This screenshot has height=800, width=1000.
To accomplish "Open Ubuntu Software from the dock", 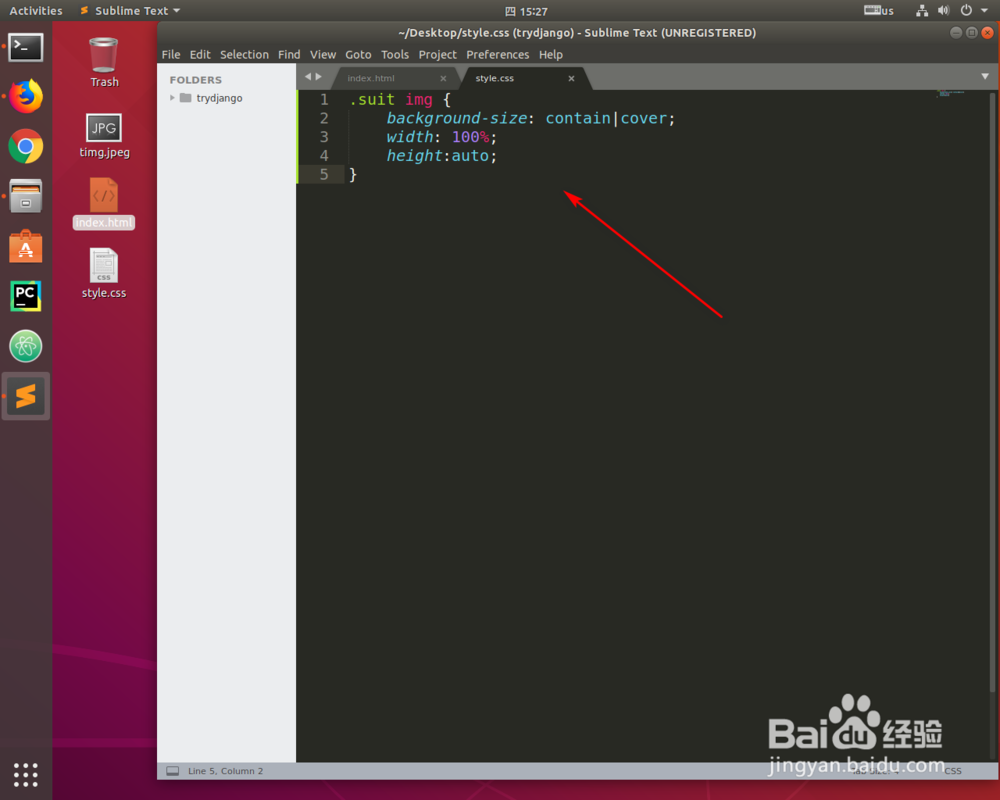I will (x=26, y=246).
